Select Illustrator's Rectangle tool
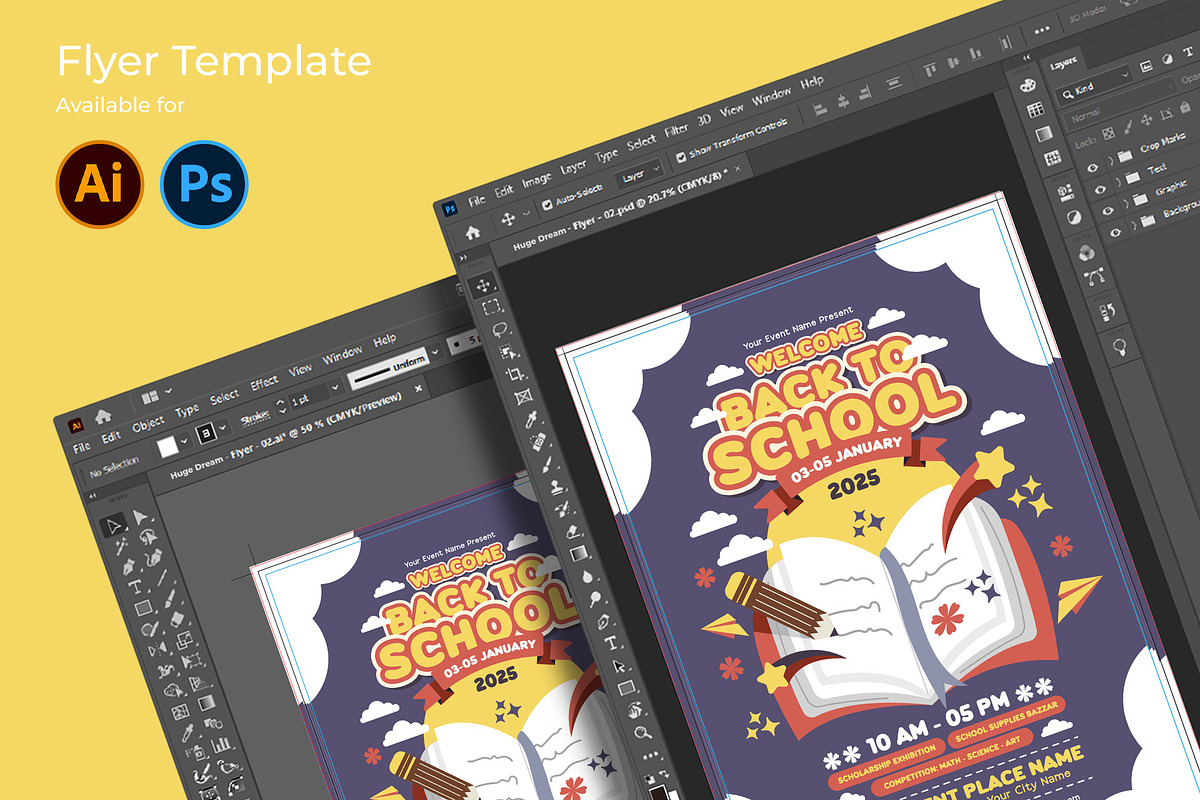 (x=142, y=609)
